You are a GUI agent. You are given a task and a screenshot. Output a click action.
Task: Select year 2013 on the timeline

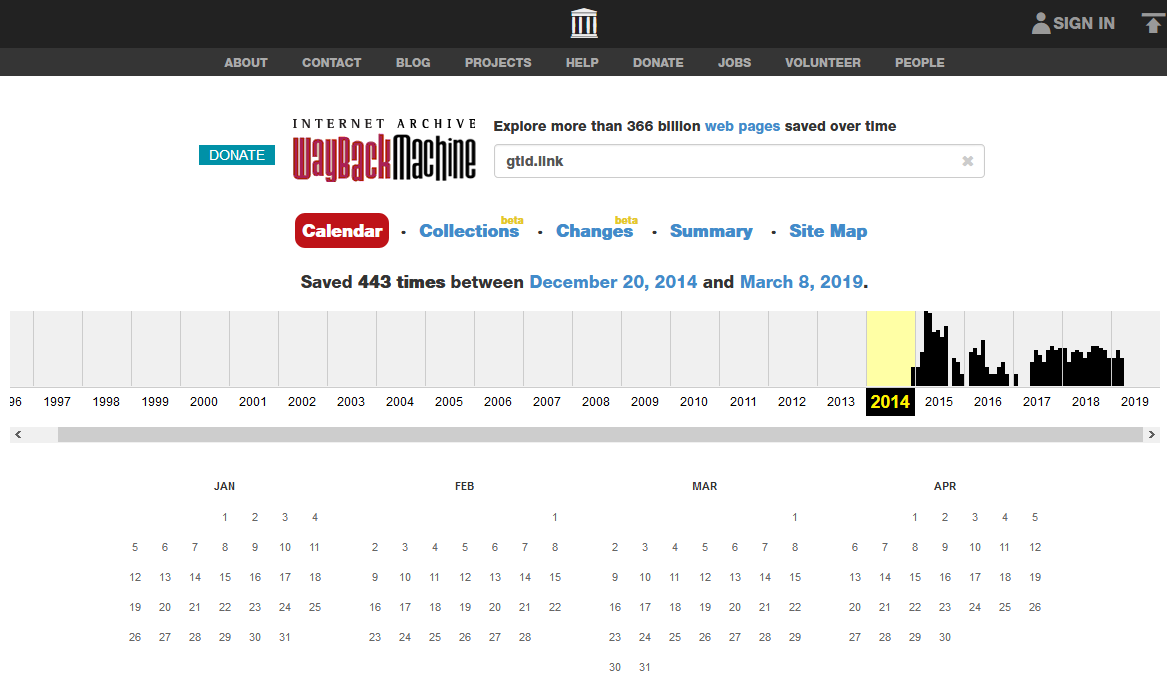pos(841,402)
